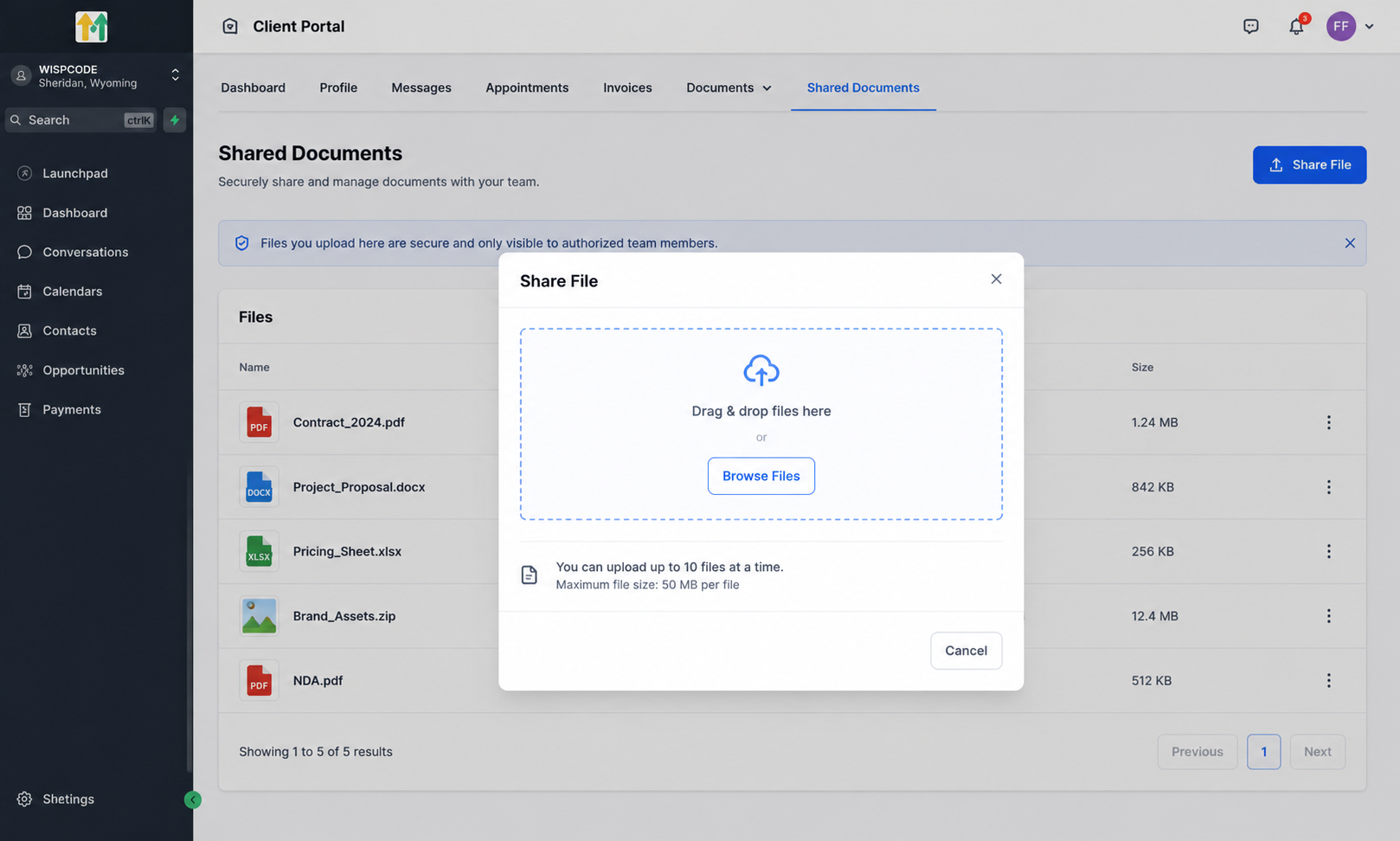Screen dimensions: 1400x841
Task: Dismiss the secure files info banner
Action: tap(1350, 243)
